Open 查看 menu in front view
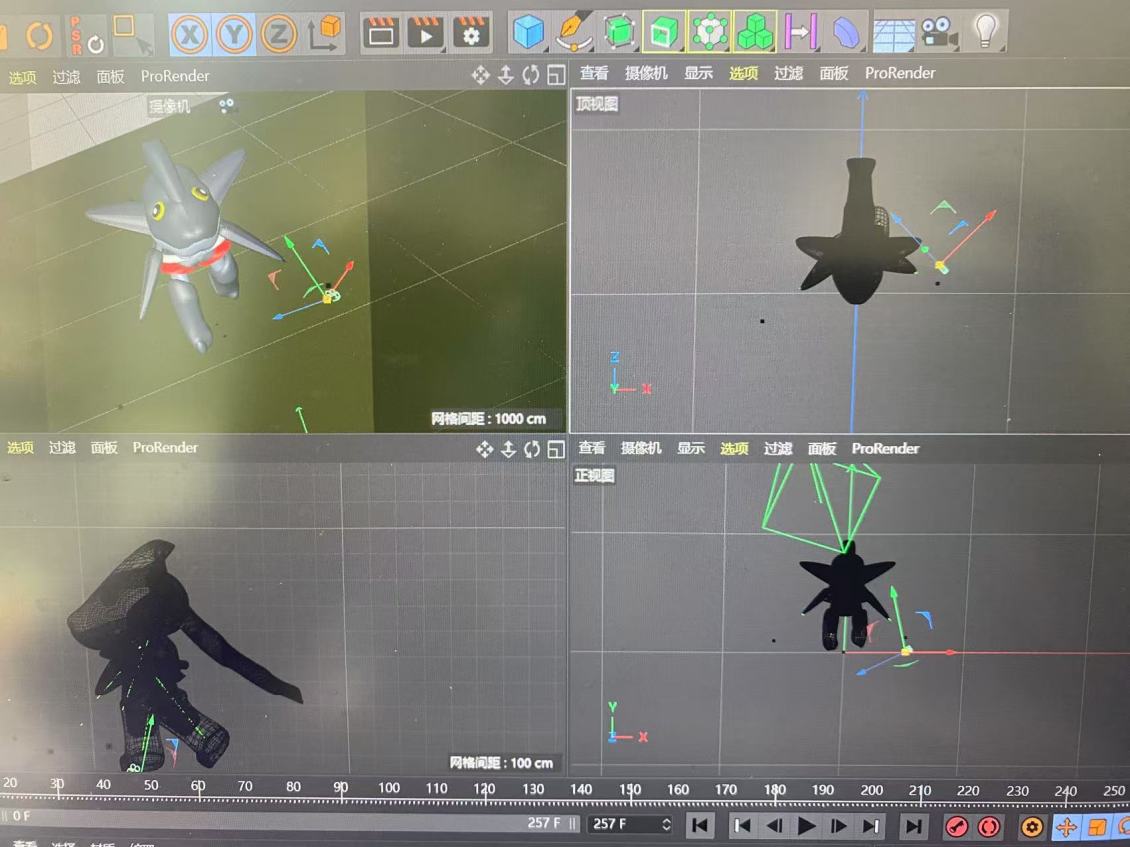This screenshot has width=1130, height=847. [x=592, y=448]
